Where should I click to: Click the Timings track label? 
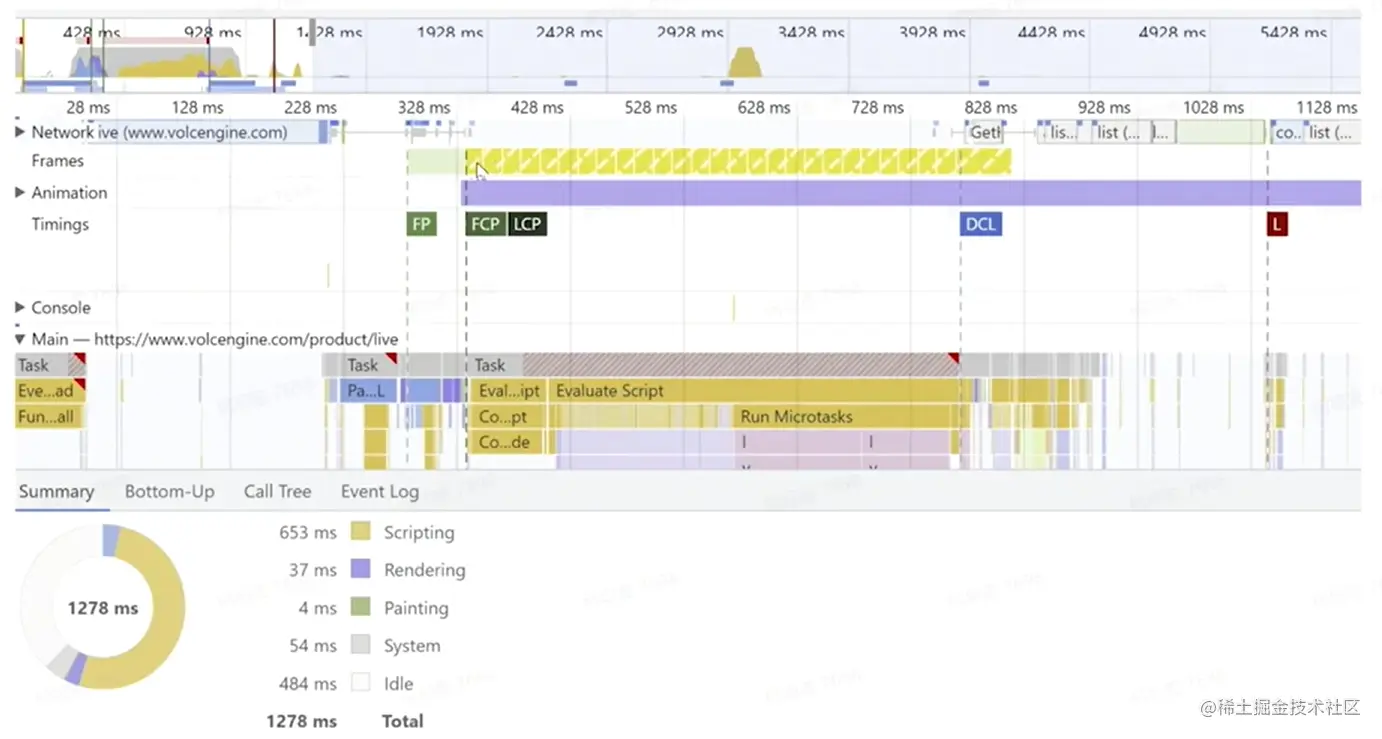click(x=60, y=224)
